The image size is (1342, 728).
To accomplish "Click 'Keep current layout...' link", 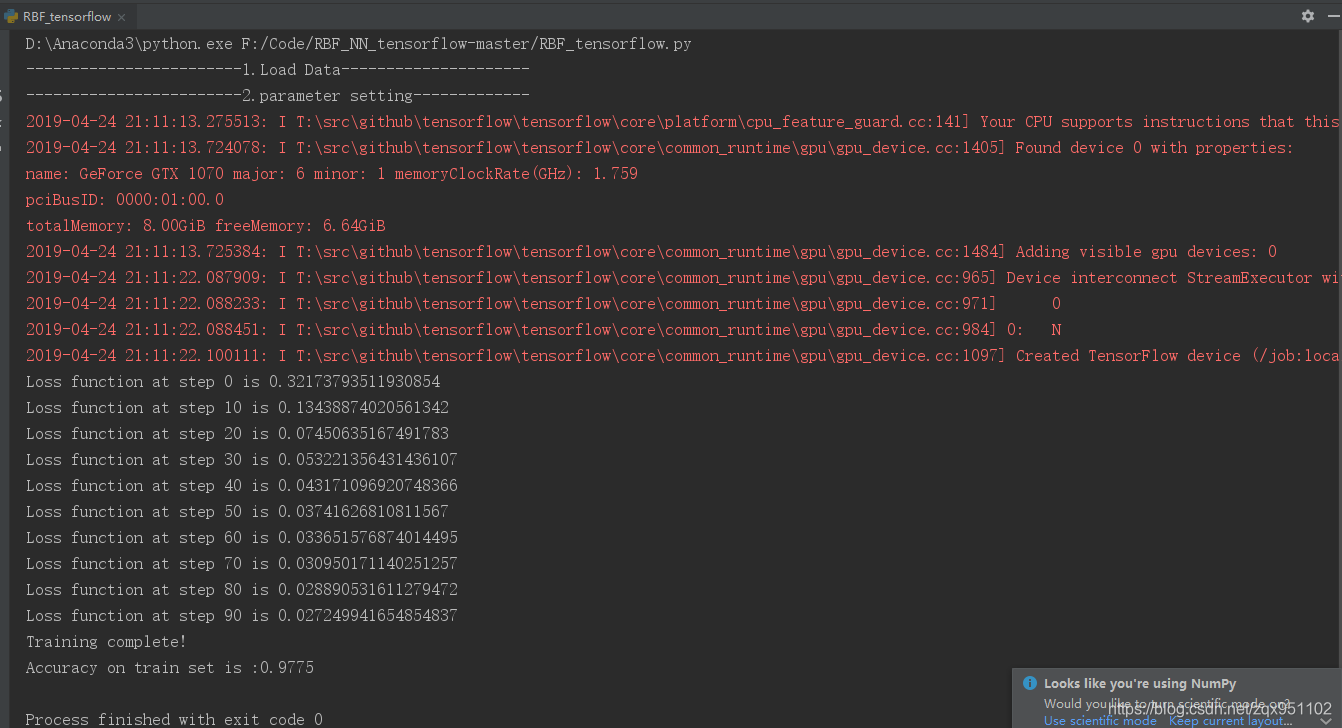I will click(1232, 721).
